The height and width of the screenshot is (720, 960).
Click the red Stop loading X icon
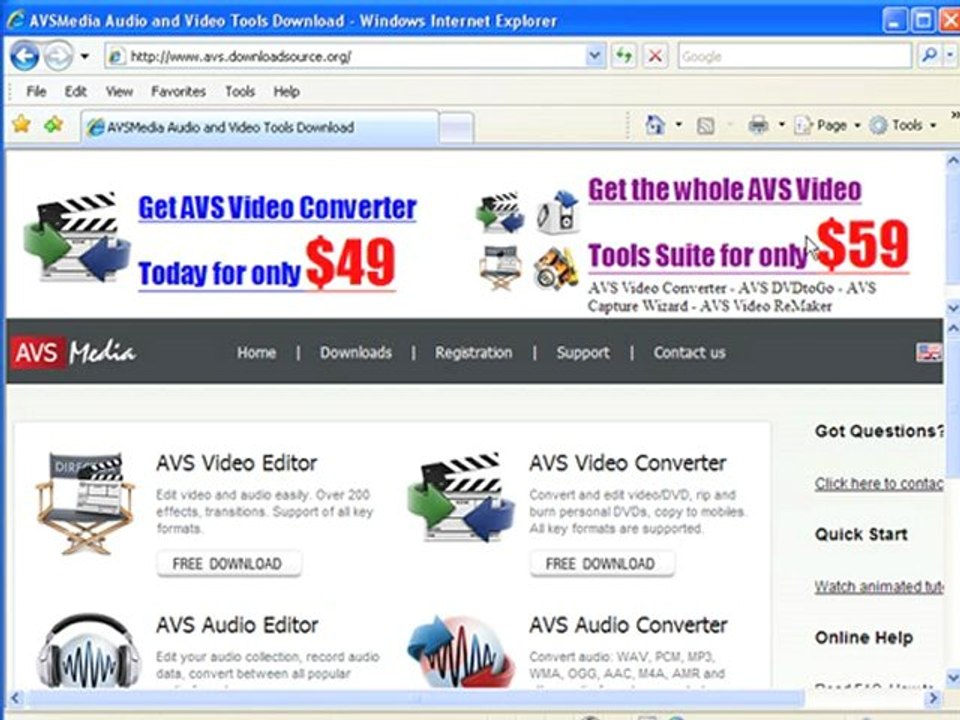pyautogui.click(x=655, y=56)
